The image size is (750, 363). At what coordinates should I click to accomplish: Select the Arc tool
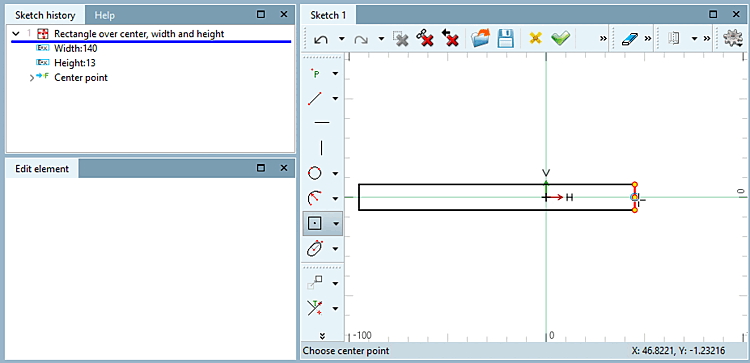point(315,198)
